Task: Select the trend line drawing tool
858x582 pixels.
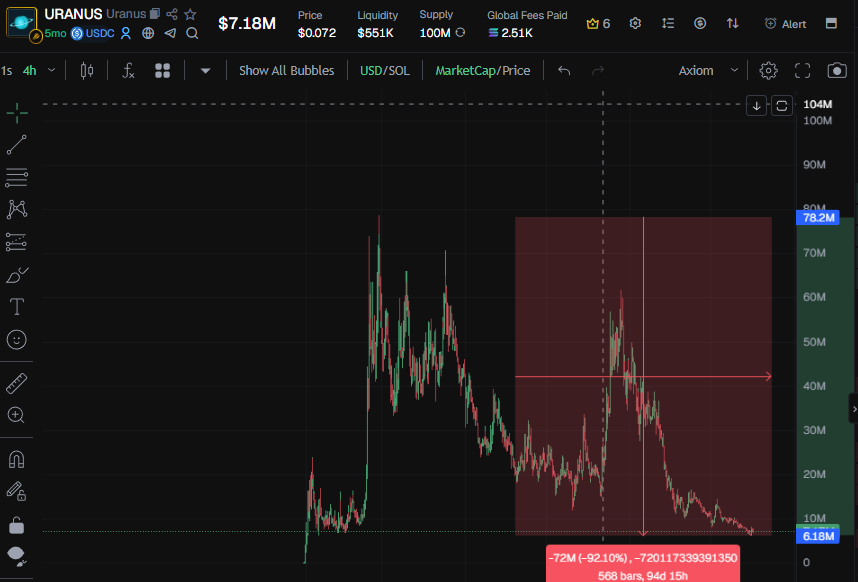Action: point(17,145)
